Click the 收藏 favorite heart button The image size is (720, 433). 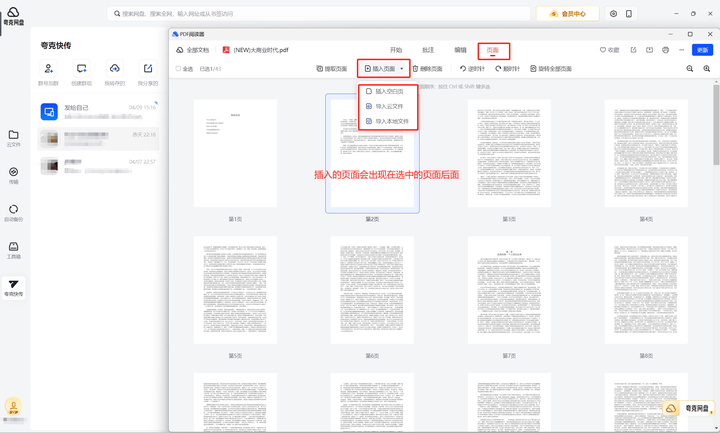pos(609,50)
